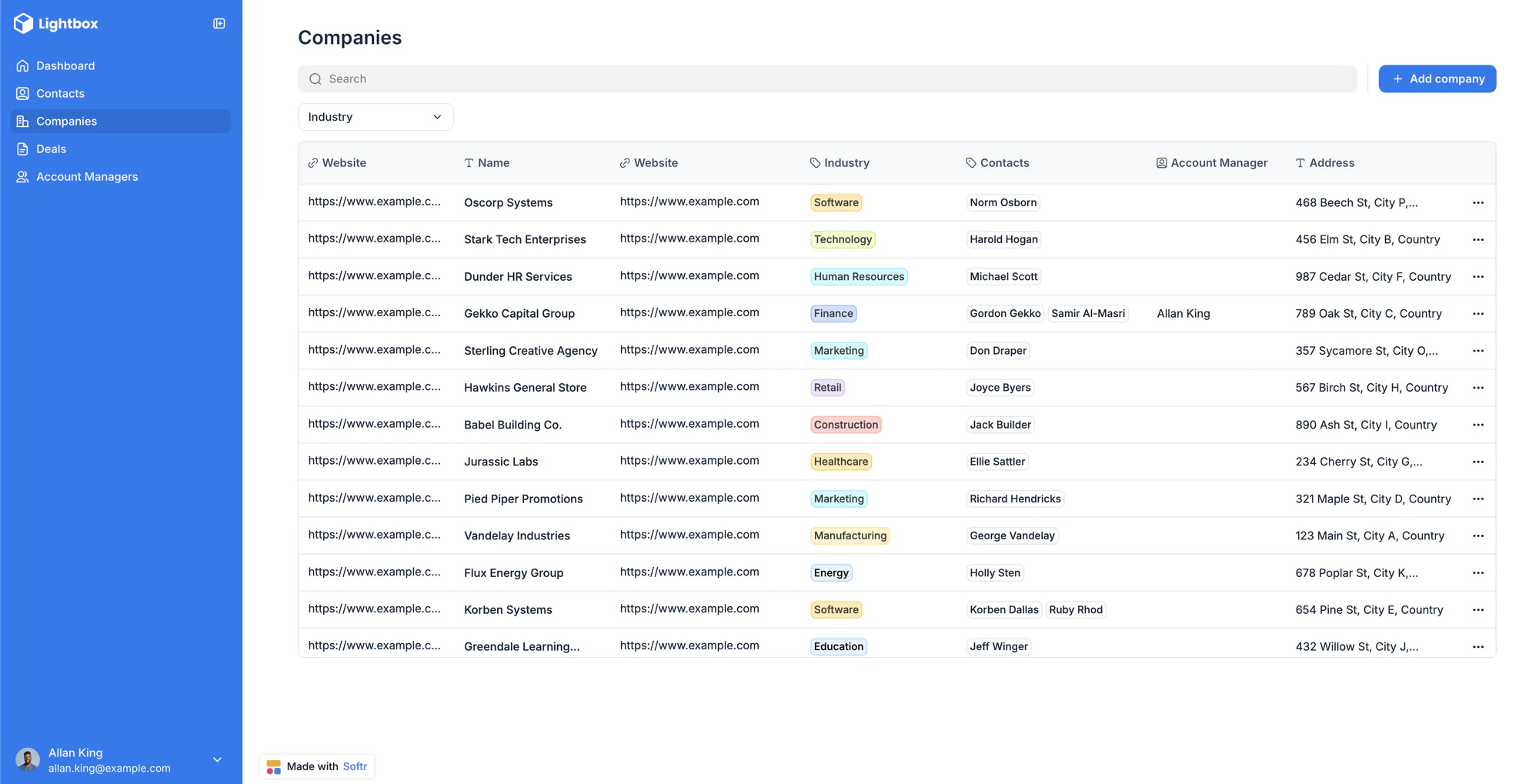Click the Address column header
Viewport: 1539px width, 784px height.
[x=1325, y=163]
